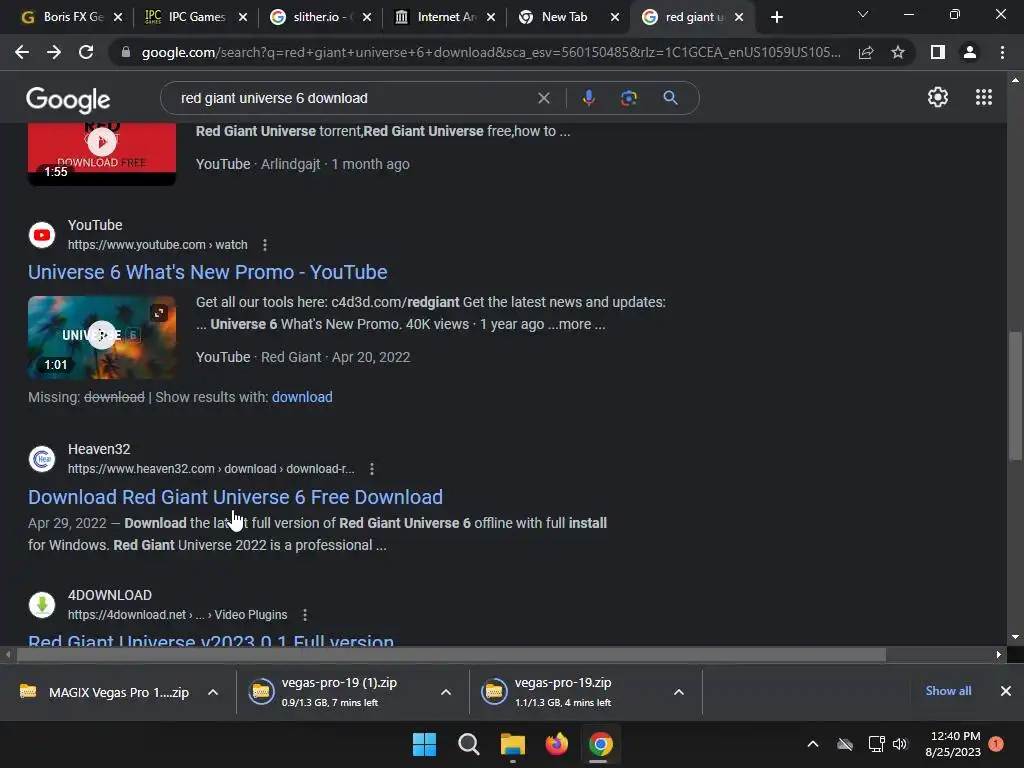
Task: Click the Google logo
Action: (x=68, y=99)
